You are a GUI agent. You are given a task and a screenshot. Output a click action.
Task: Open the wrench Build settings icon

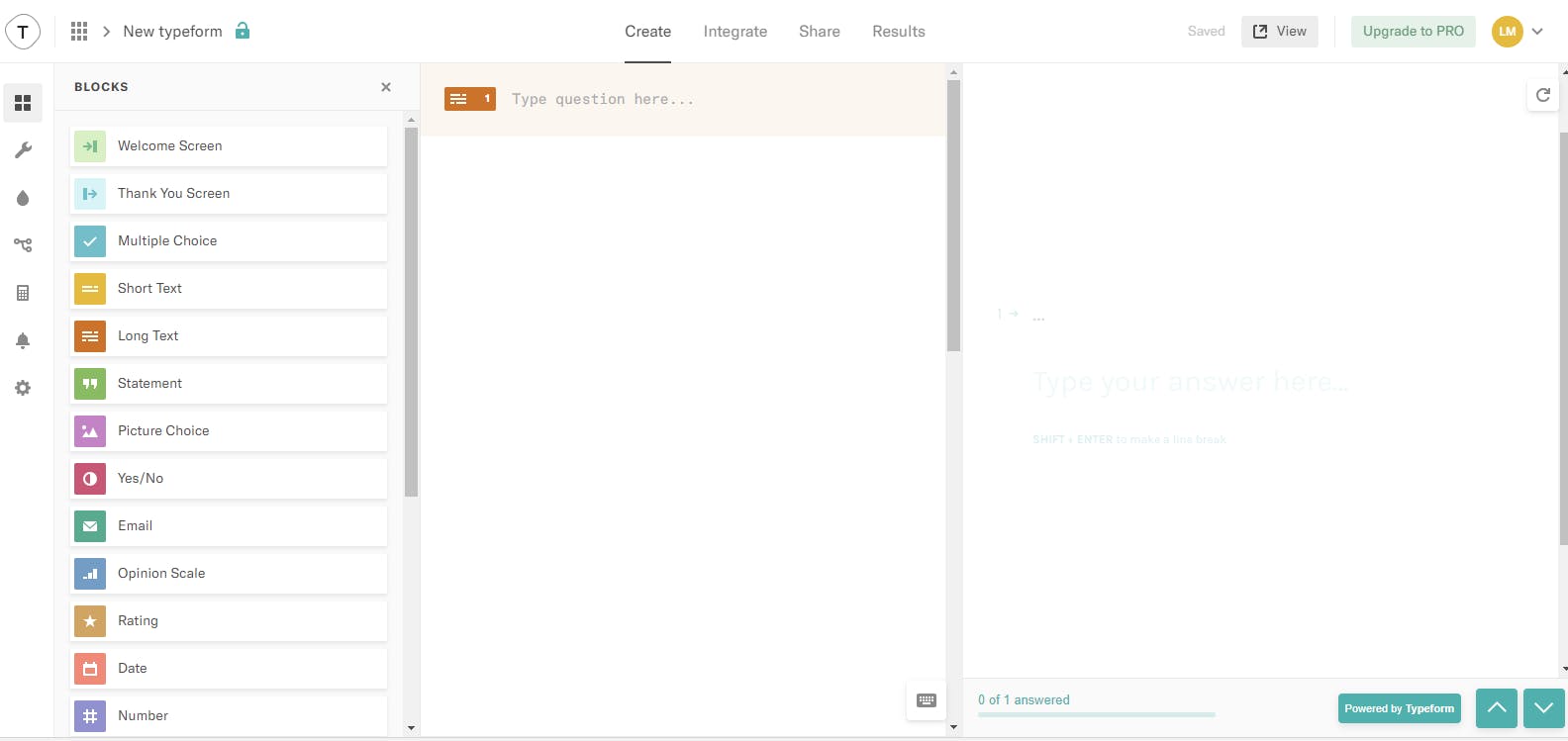coord(23,150)
